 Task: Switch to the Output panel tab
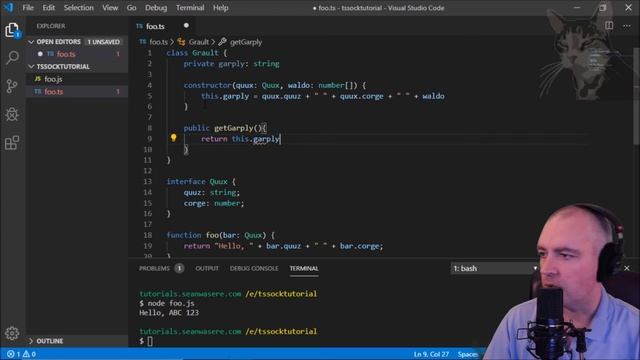coord(207,268)
